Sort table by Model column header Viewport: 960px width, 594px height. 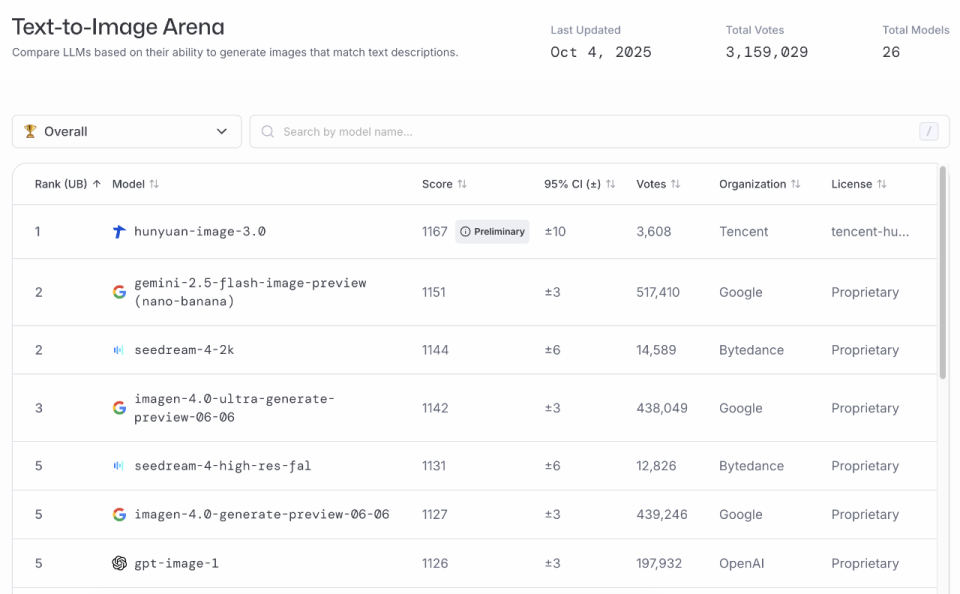click(135, 184)
